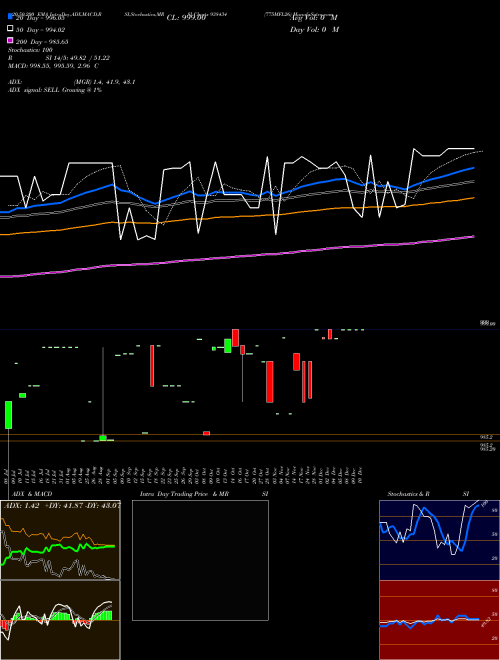500x660 pixels.
Task: Click inside the MACD histogram panel
Action: [x=60, y=620]
